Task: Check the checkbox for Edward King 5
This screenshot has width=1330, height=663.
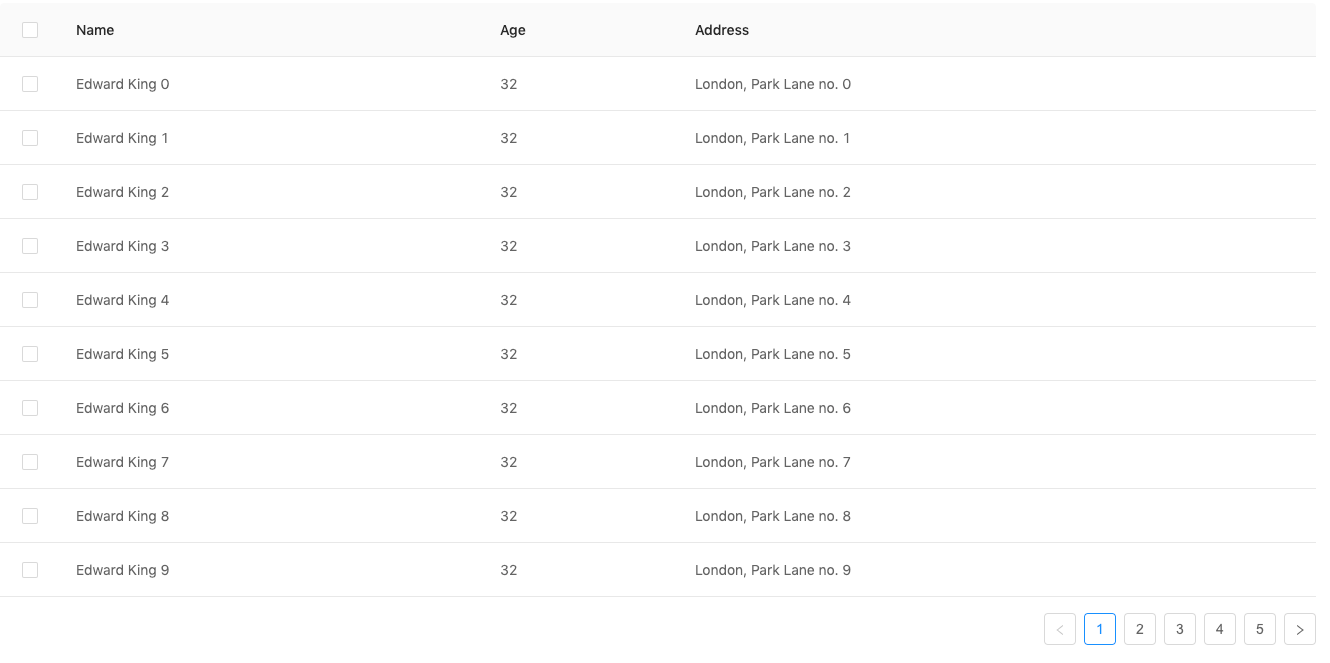Action: tap(29, 354)
